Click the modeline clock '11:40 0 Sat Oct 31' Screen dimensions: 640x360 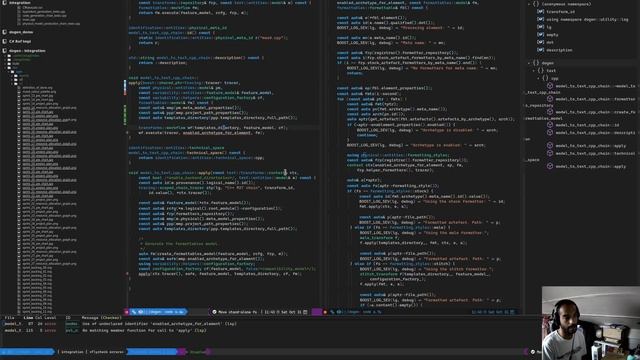coord(282,312)
